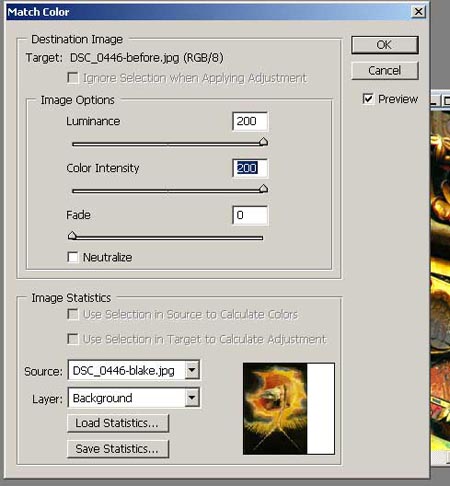
Task: Click the Color Intensity value field
Action: click(x=250, y=168)
